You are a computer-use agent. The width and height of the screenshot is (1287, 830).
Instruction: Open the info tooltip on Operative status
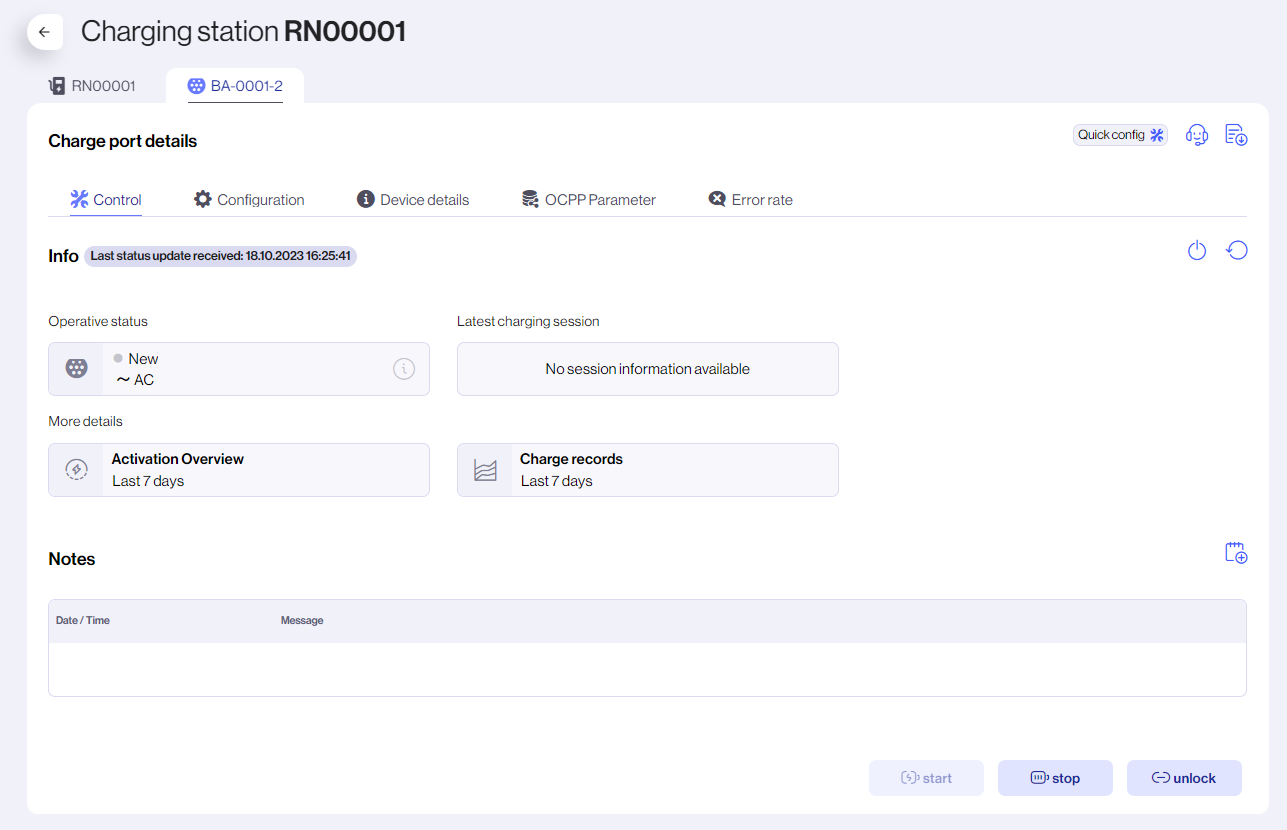404,369
